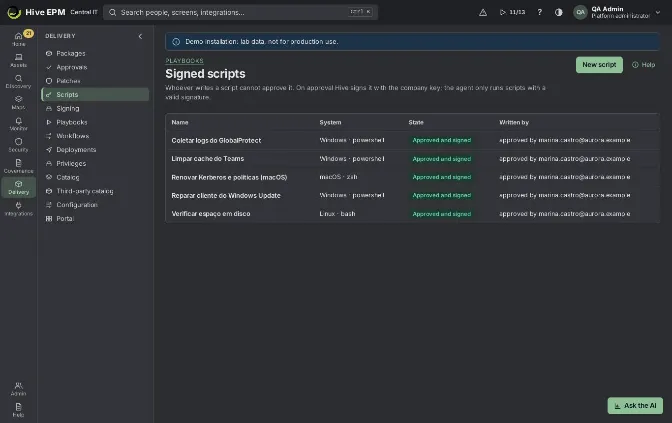Open the Integrations plug icon

18,209
